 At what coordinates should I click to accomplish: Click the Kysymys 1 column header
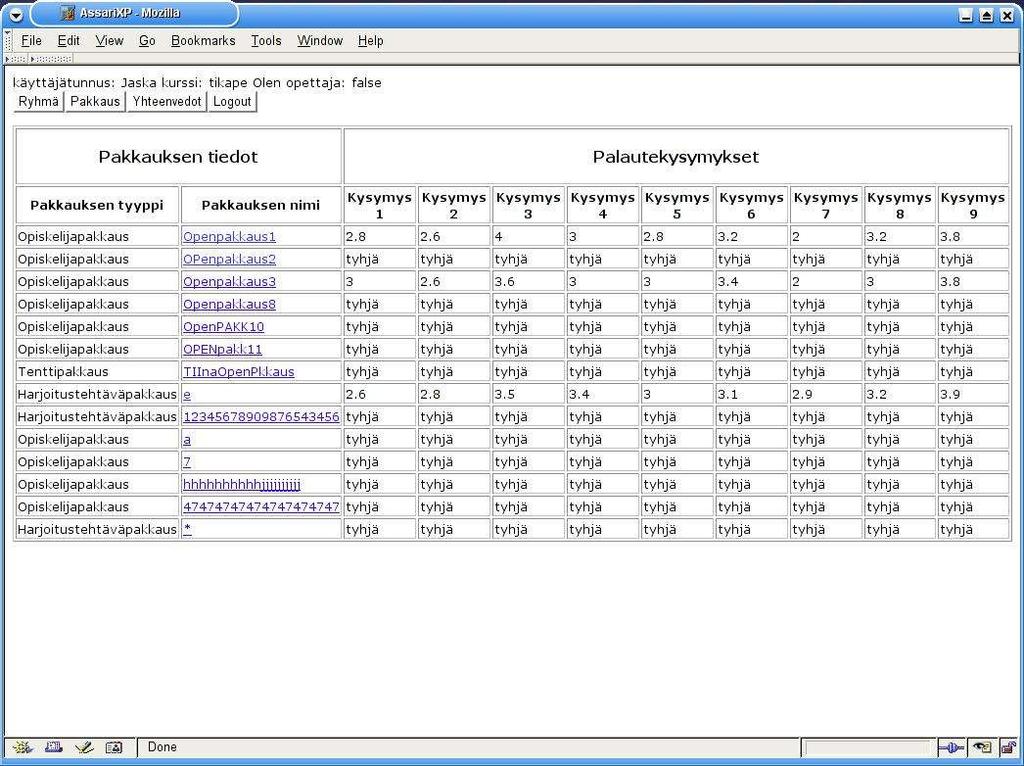379,205
